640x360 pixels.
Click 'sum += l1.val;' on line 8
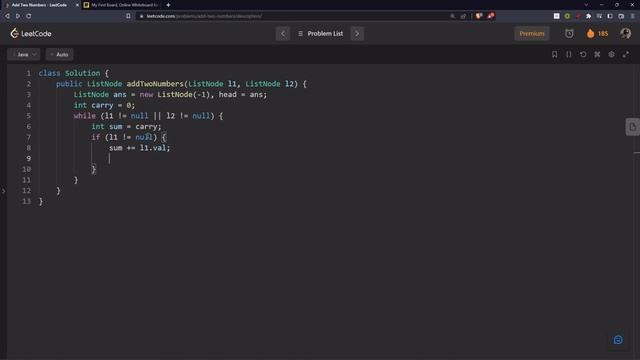(x=140, y=148)
